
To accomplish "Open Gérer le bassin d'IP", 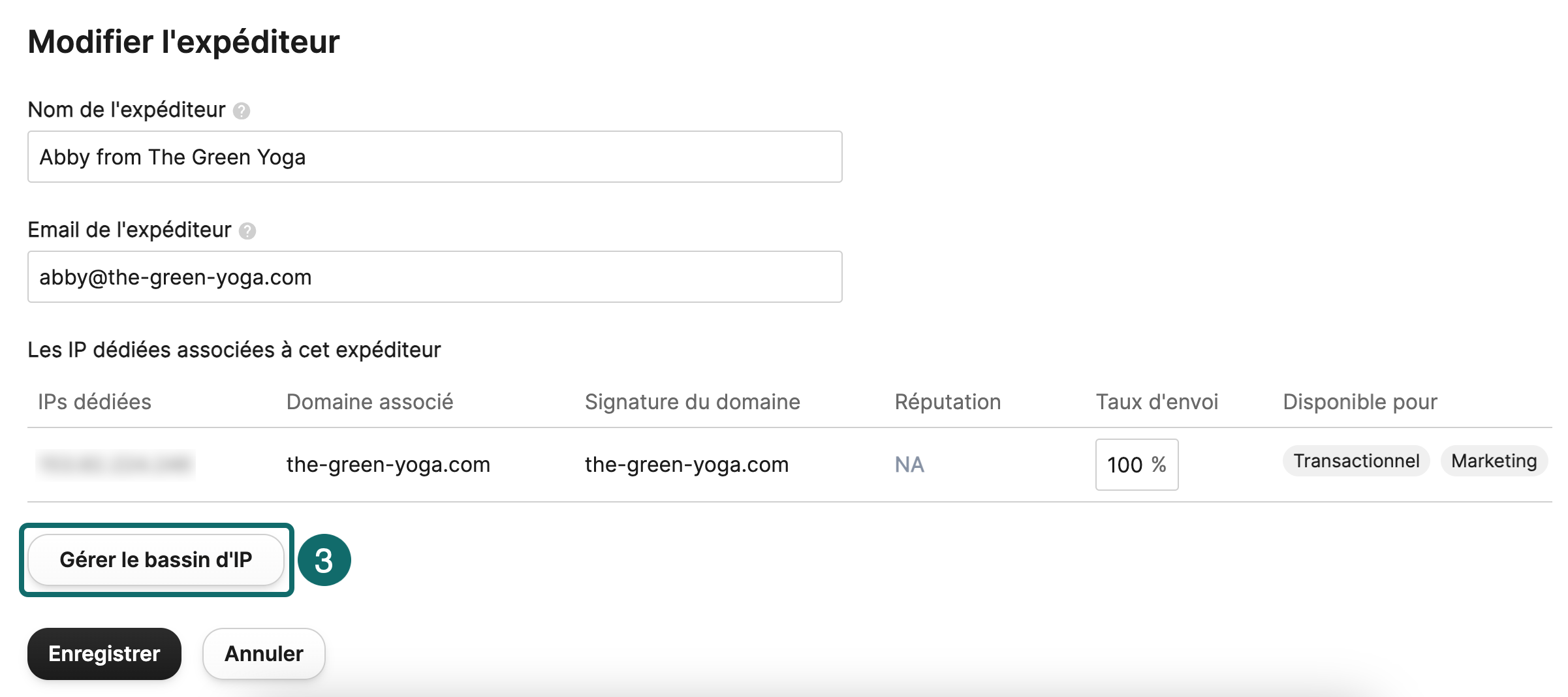I will pos(156,560).
